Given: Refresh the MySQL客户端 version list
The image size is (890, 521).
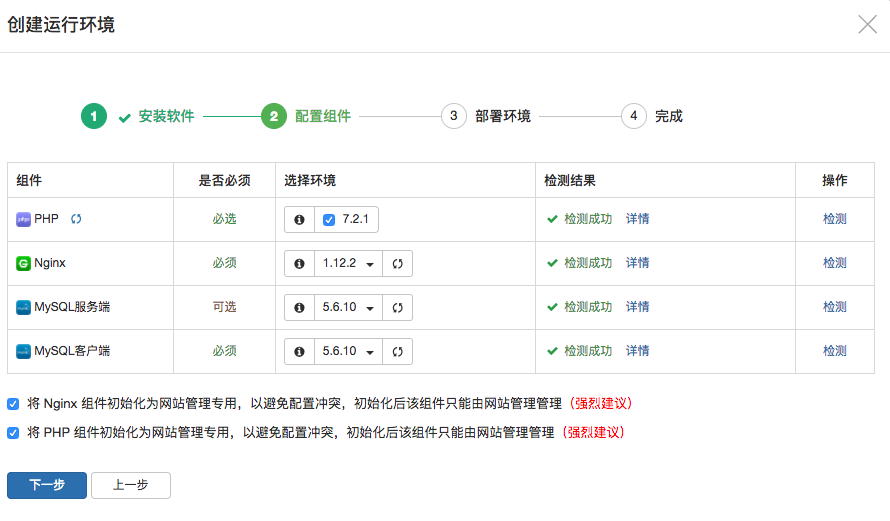Looking at the screenshot, I should pyautogui.click(x=397, y=351).
